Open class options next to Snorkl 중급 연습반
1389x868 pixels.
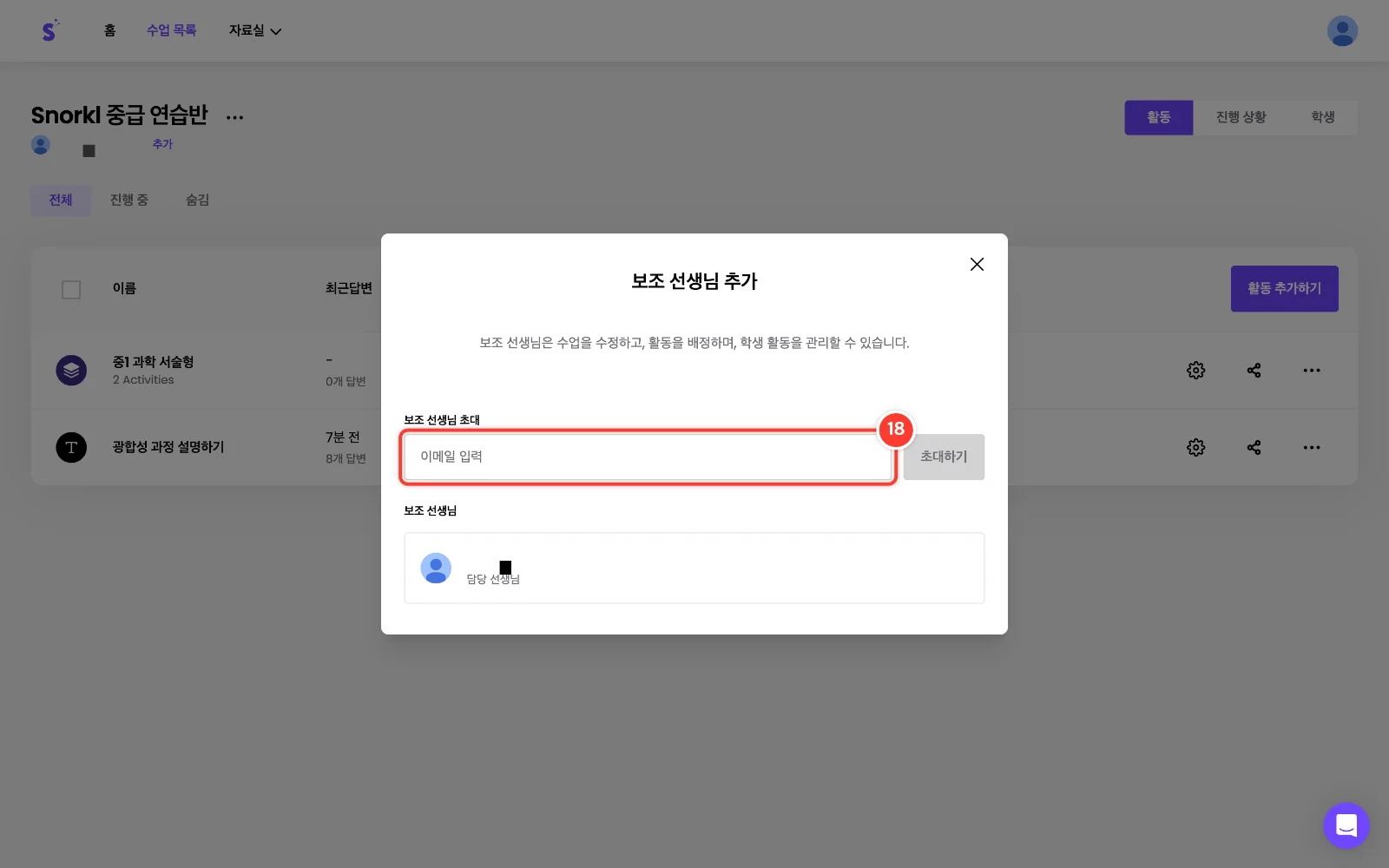tap(235, 117)
